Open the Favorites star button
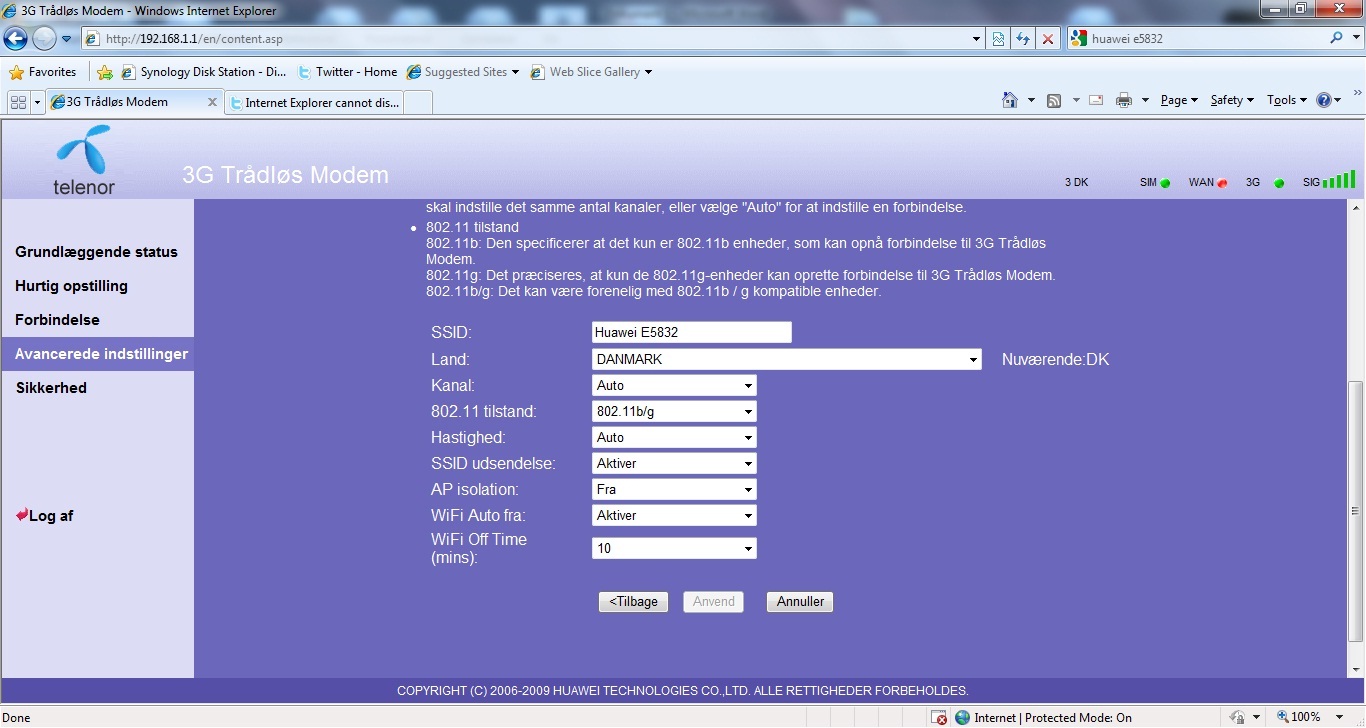 43,72
